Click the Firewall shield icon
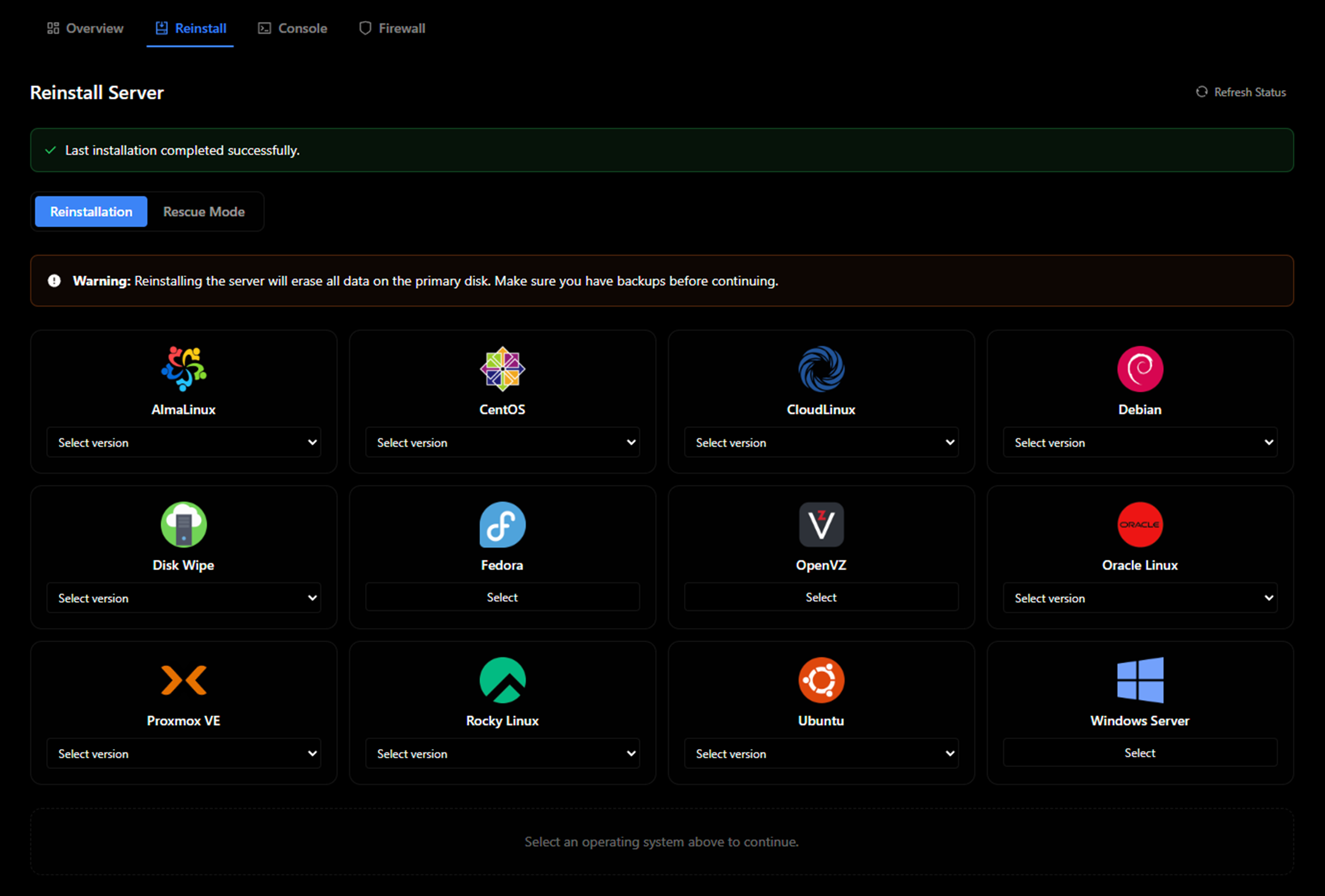Image resolution: width=1325 pixels, height=896 pixels. [365, 28]
